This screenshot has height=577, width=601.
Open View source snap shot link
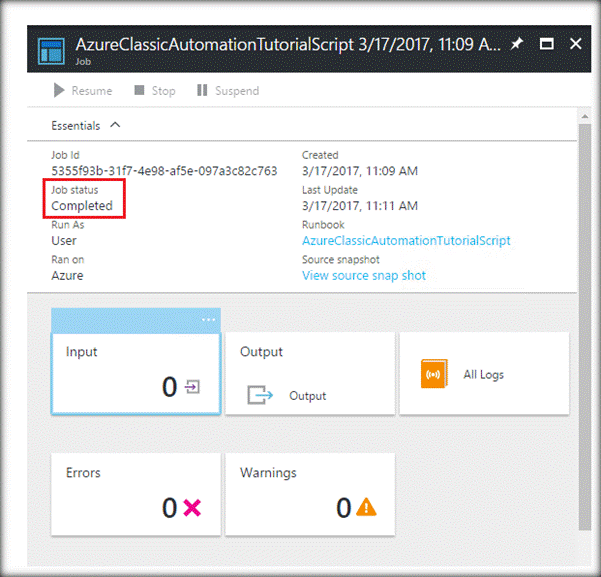pos(364,275)
